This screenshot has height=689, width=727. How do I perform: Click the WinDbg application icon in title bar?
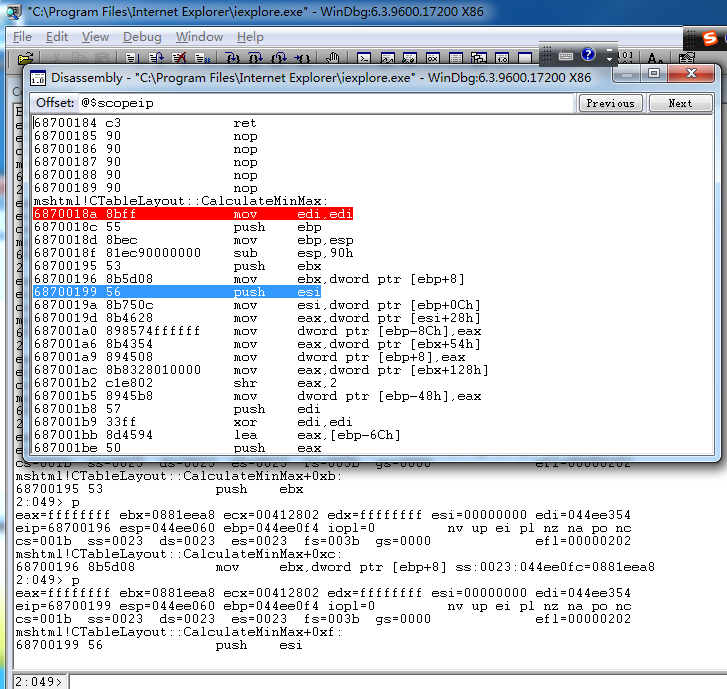(14, 12)
